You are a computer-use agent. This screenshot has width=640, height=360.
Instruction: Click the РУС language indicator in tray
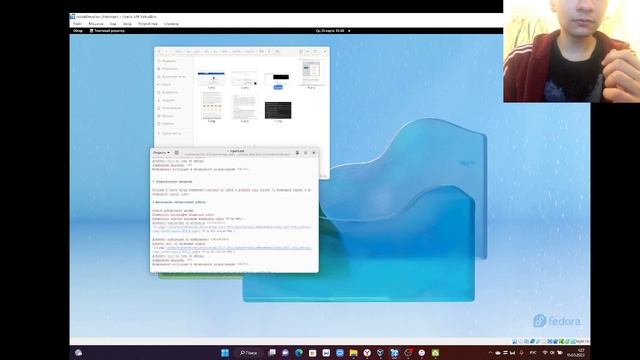[x=533, y=353]
